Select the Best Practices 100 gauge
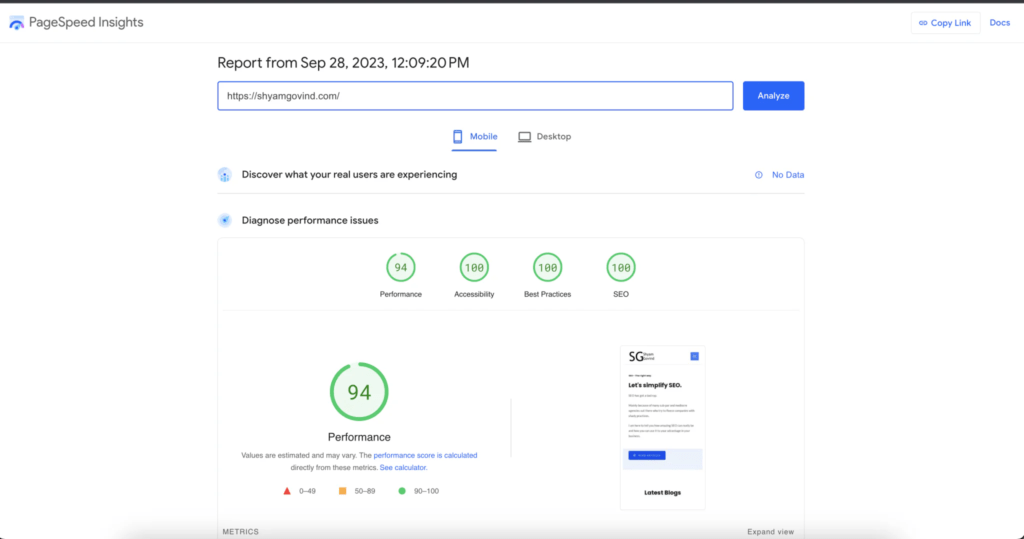The height and width of the screenshot is (539, 1024). pyautogui.click(x=547, y=267)
